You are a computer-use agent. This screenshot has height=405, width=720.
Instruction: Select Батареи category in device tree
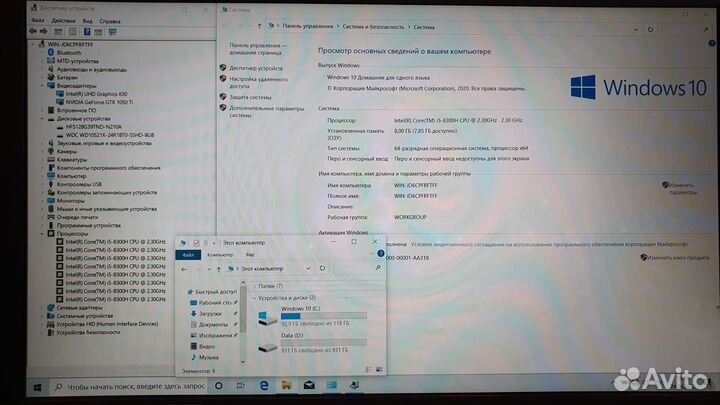67,78
